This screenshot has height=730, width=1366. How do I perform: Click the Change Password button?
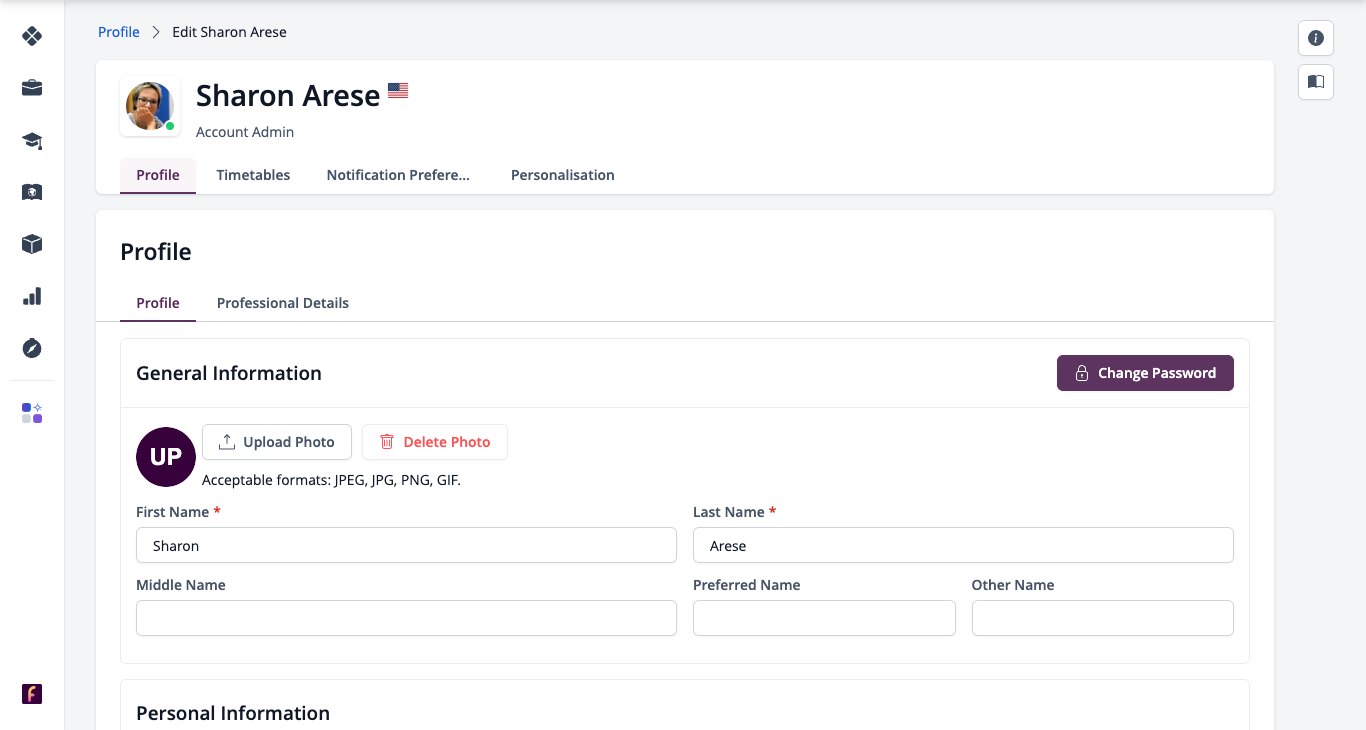1145,373
